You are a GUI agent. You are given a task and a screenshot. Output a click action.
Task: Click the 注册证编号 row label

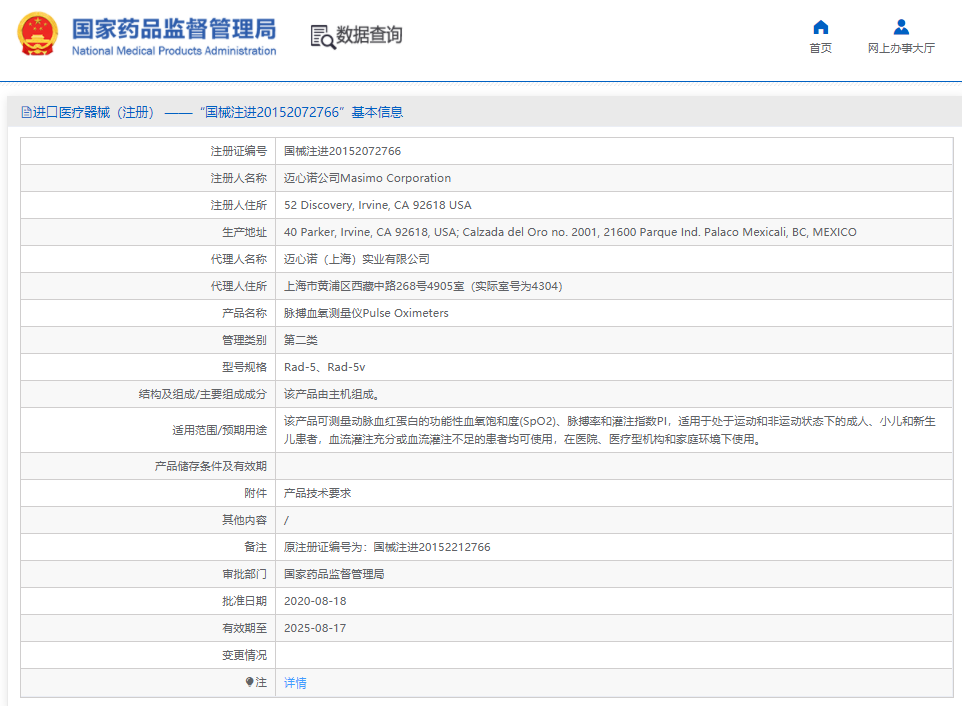coord(239,151)
